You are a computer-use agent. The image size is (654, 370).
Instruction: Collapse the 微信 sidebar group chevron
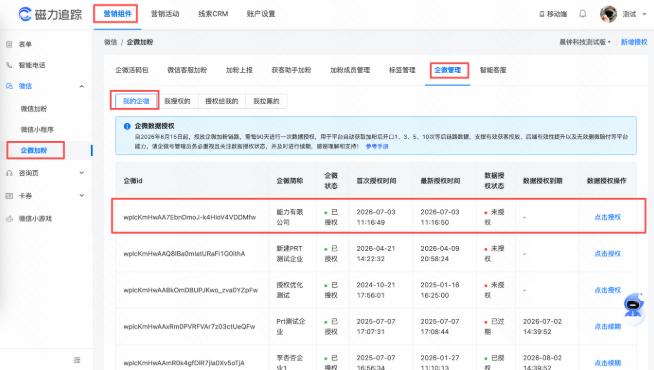(x=82, y=86)
